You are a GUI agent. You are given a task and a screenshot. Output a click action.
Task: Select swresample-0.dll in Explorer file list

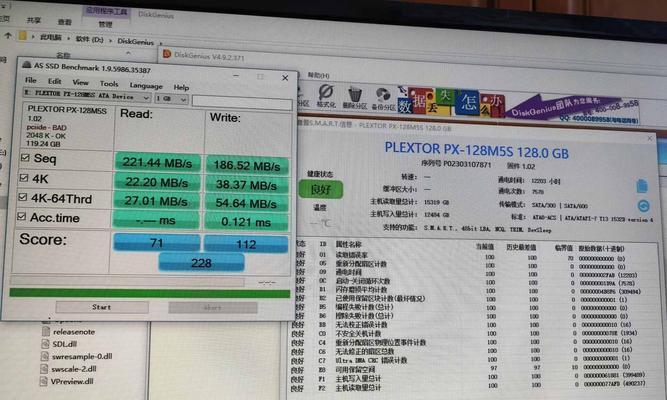click(x=82, y=357)
